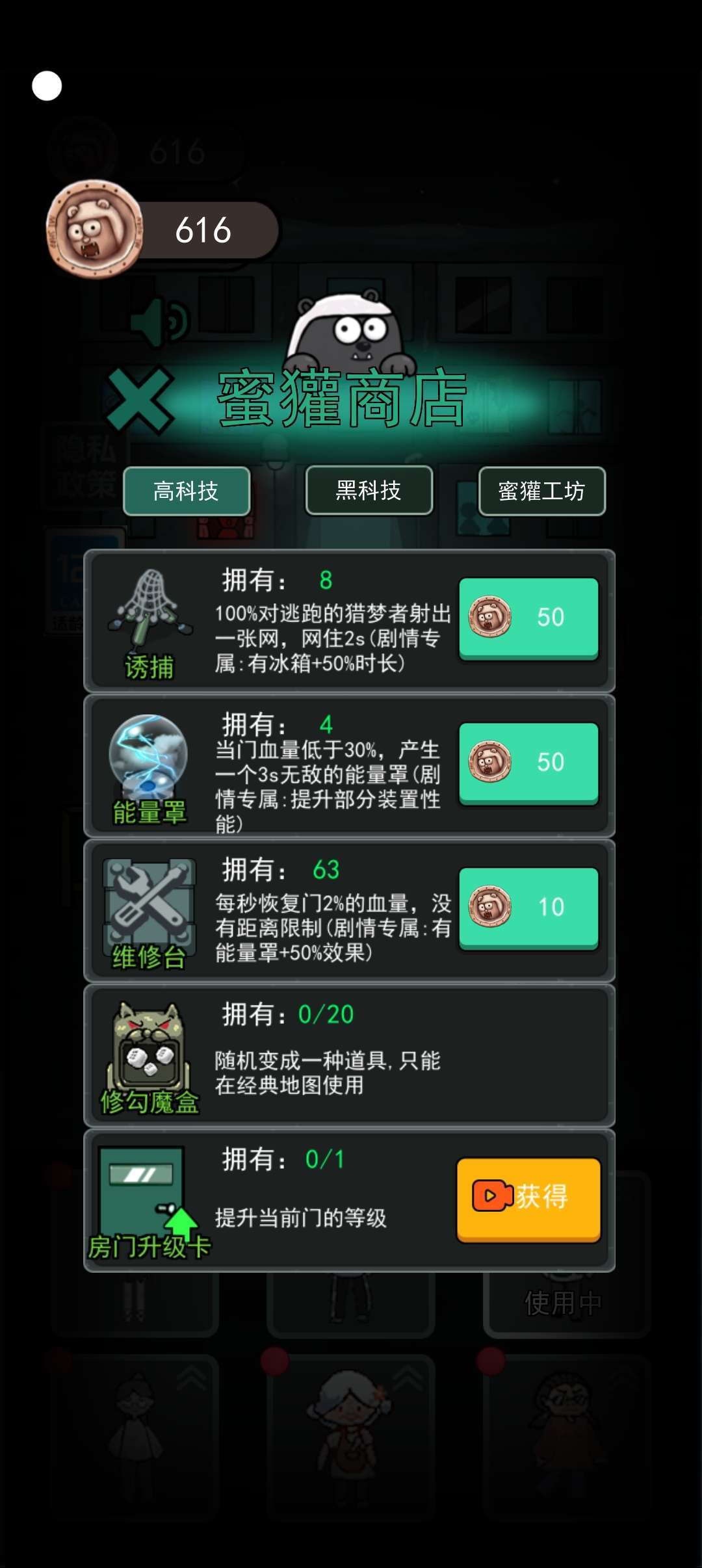Viewport: 702px width, 1568px height.
Task: Tap the 修勾魔盒 item description row
Action: click(x=350, y=1056)
